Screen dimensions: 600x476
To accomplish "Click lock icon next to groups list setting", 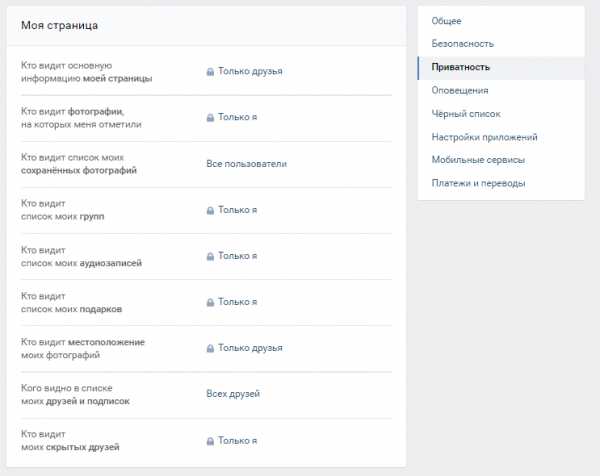I will click(x=210, y=210).
